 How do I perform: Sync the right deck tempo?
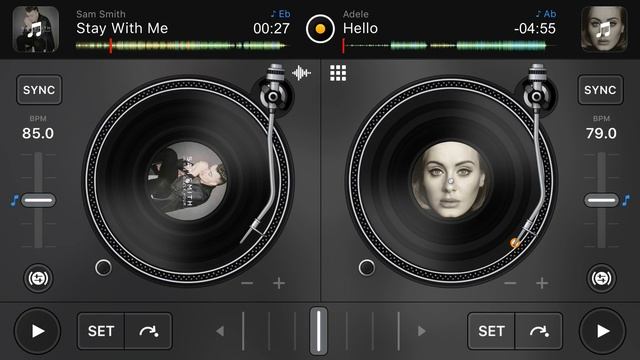[x=600, y=90]
